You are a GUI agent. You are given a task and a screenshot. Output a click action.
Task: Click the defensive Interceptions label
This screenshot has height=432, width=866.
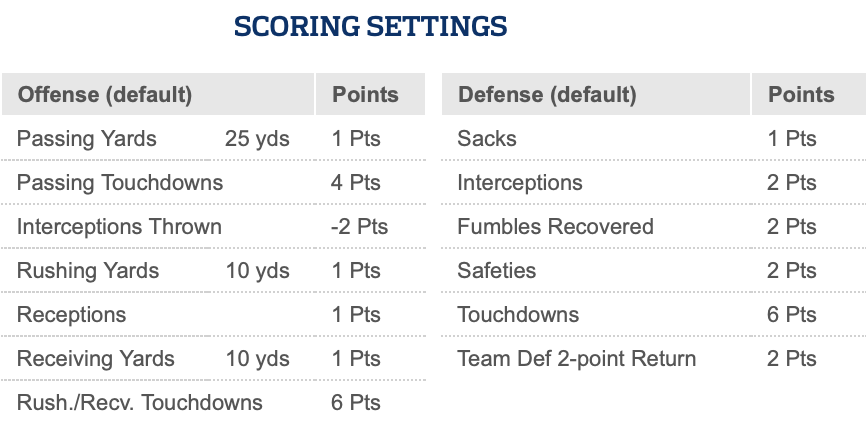click(520, 182)
